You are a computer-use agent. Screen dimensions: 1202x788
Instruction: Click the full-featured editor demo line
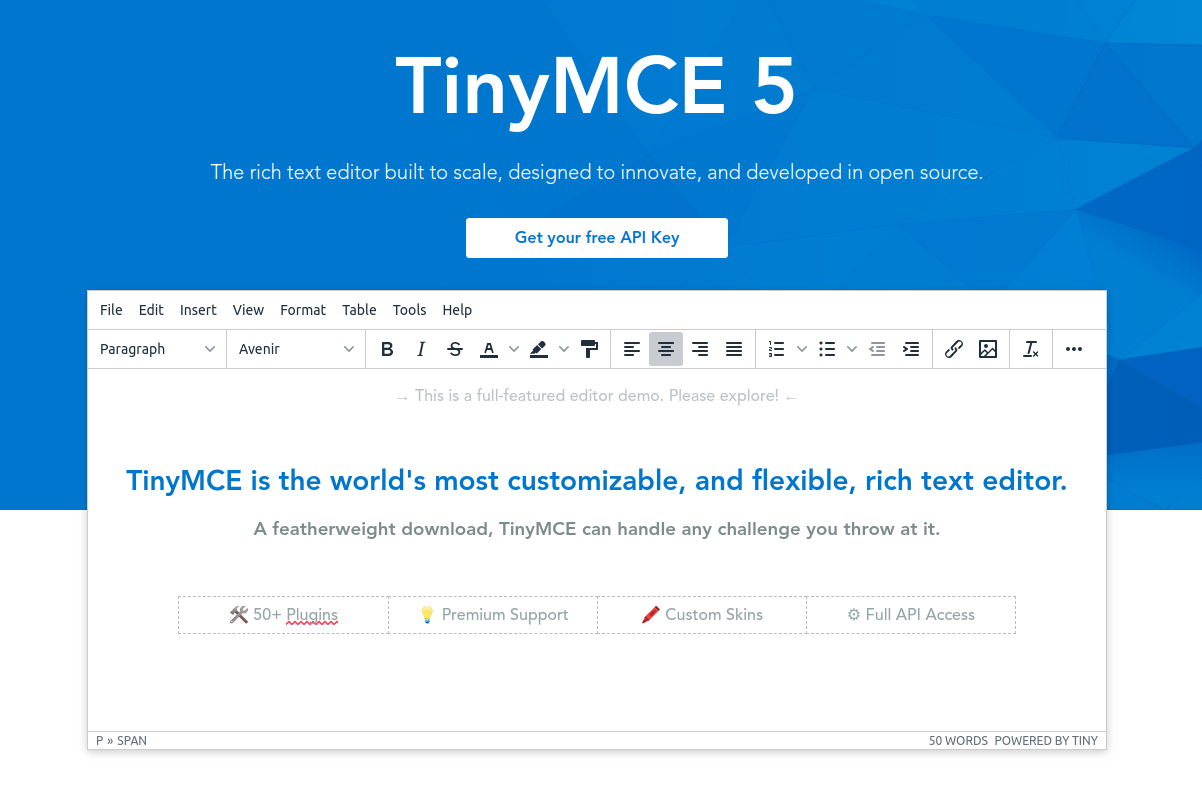coord(597,396)
